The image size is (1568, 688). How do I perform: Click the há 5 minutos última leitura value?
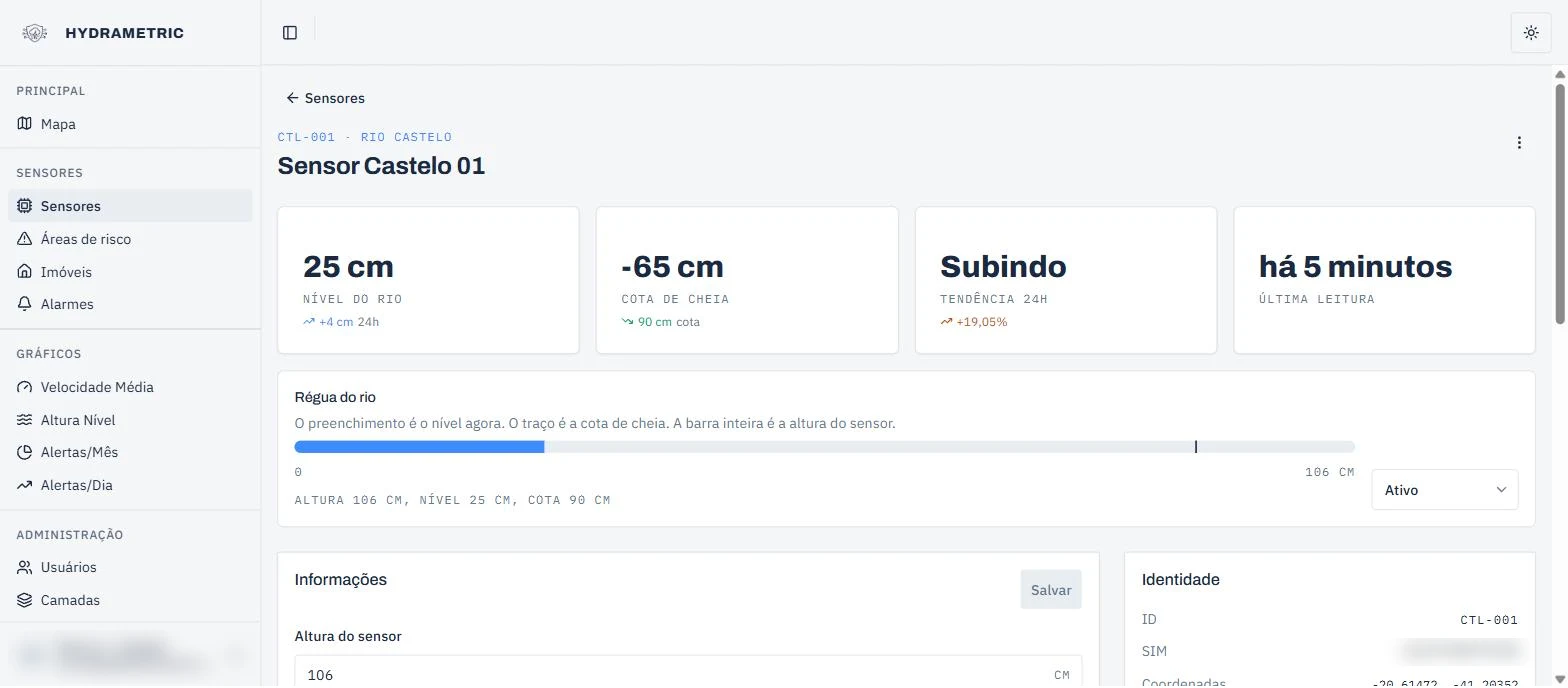click(x=1355, y=267)
